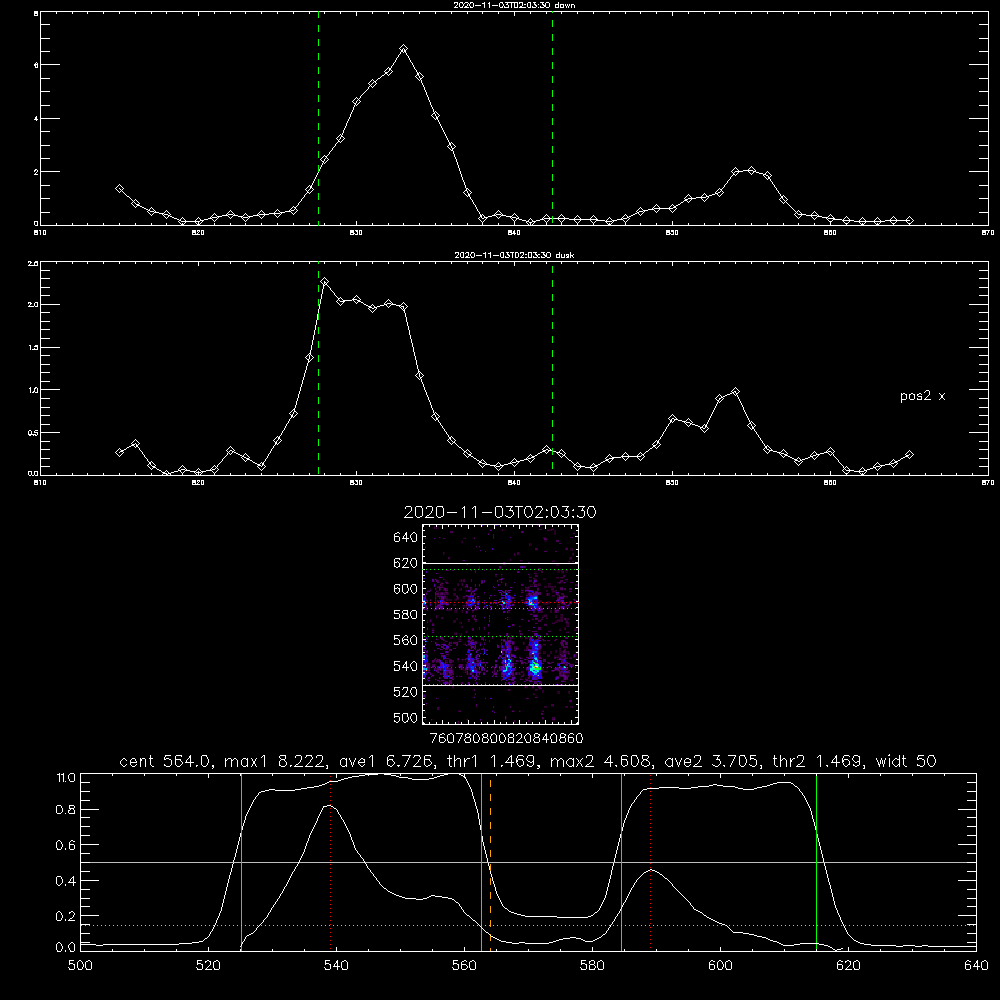The height and width of the screenshot is (1000, 1000).
Task: Click the '500' x-axis label of profile plot
Action: (80, 966)
